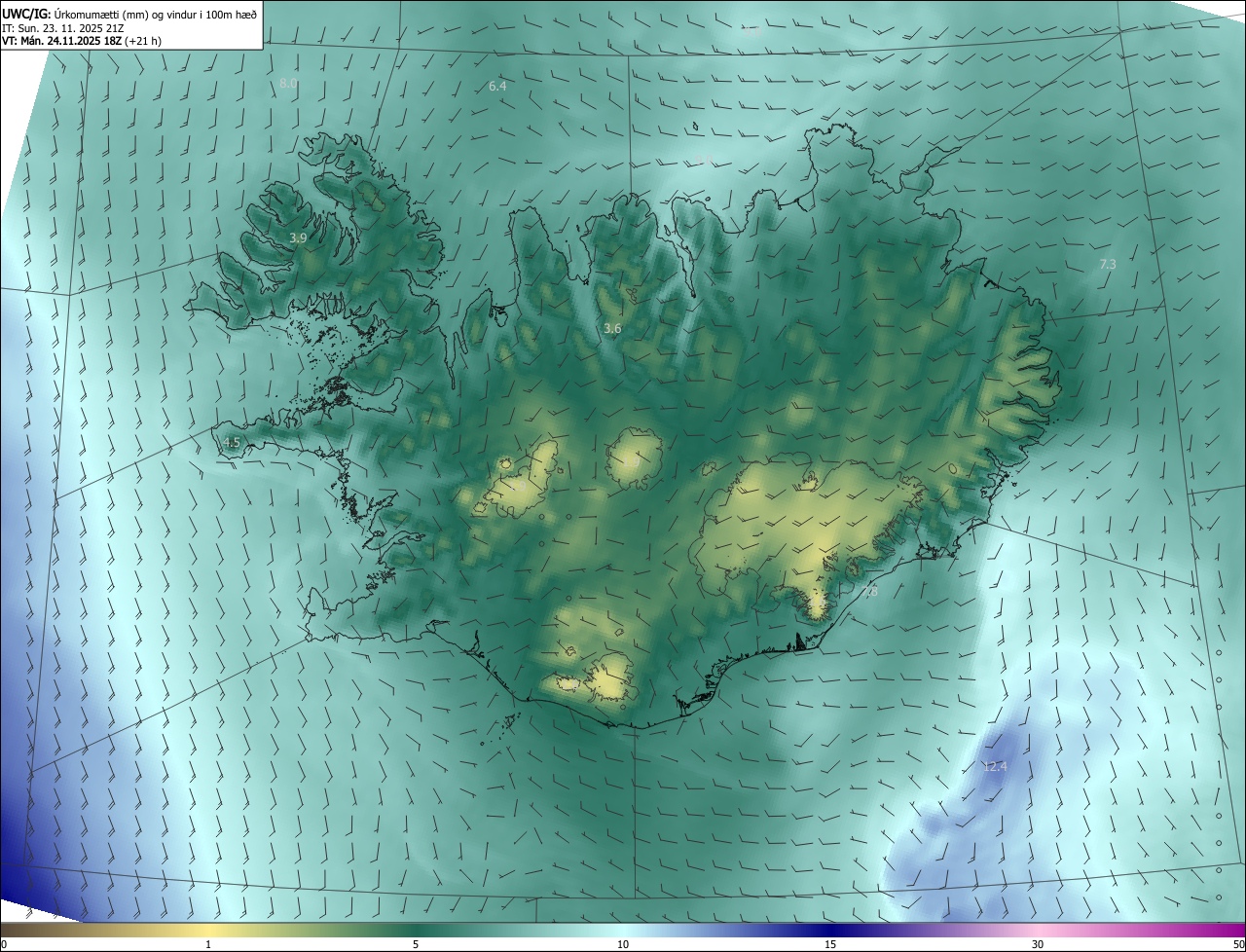This screenshot has height=952, width=1246.
Task: Click the 6.4 precipitable water value
Action: click(497, 87)
